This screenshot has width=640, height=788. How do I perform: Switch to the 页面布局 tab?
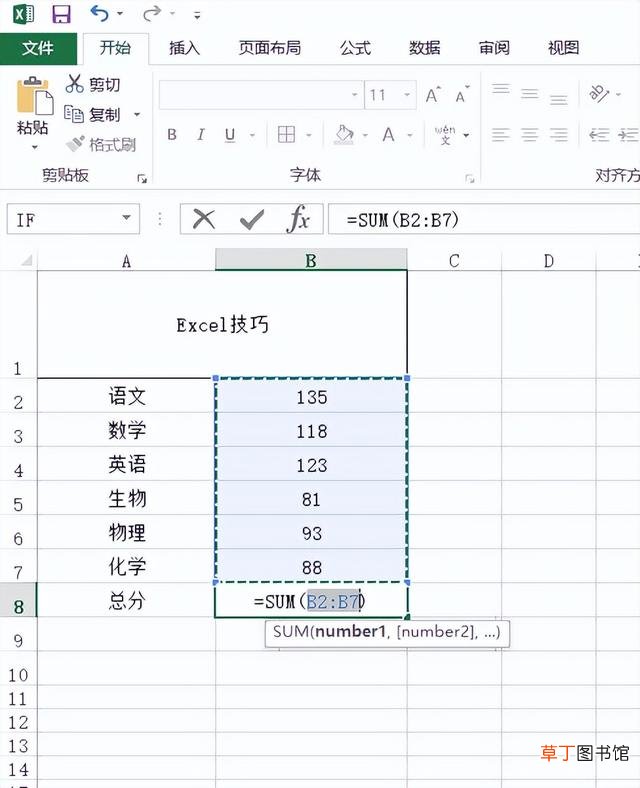(x=270, y=48)
